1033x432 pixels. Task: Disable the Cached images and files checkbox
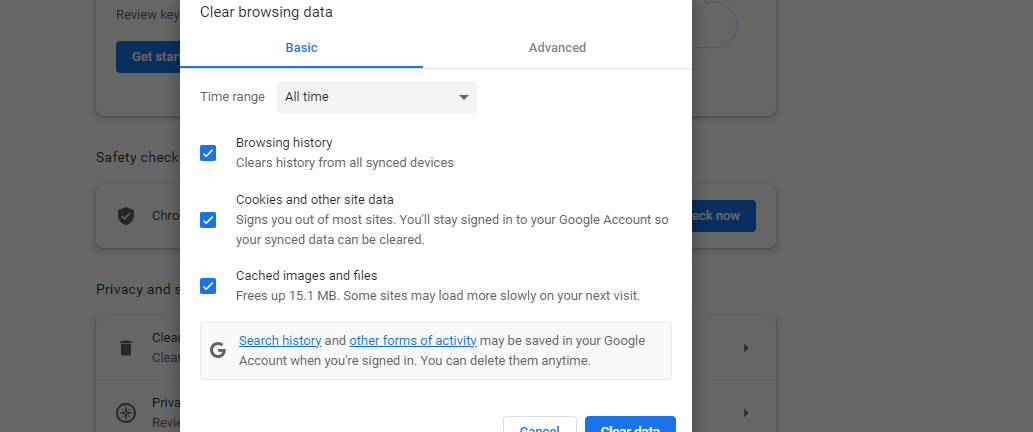click(208, 286)
